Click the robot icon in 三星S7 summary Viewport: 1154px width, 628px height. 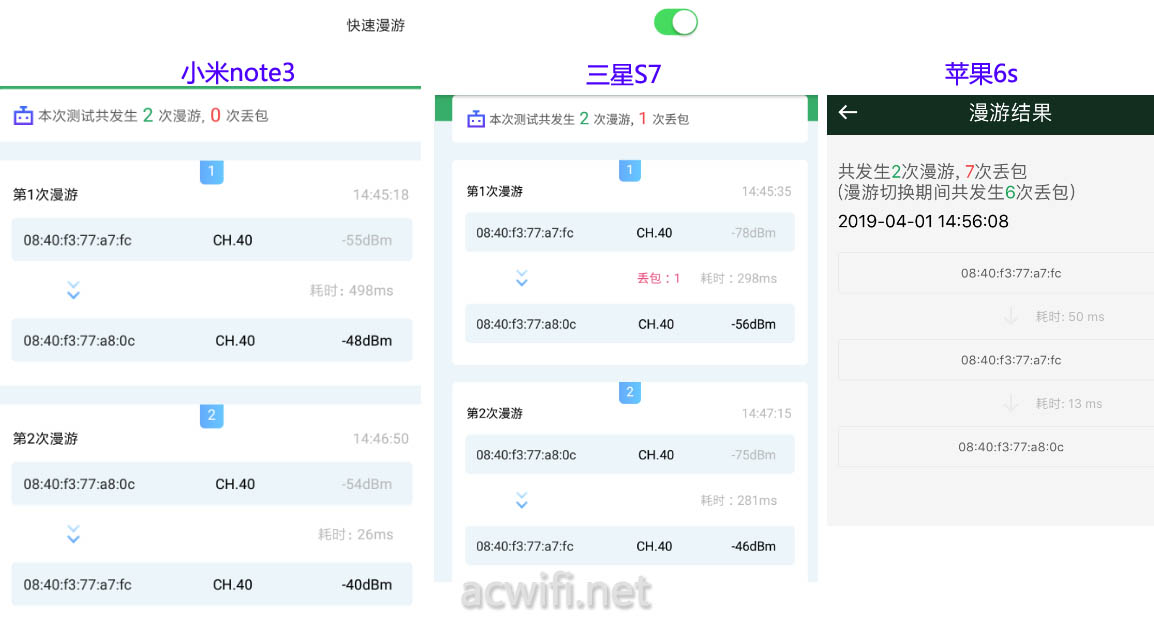(x=475, y=119)
